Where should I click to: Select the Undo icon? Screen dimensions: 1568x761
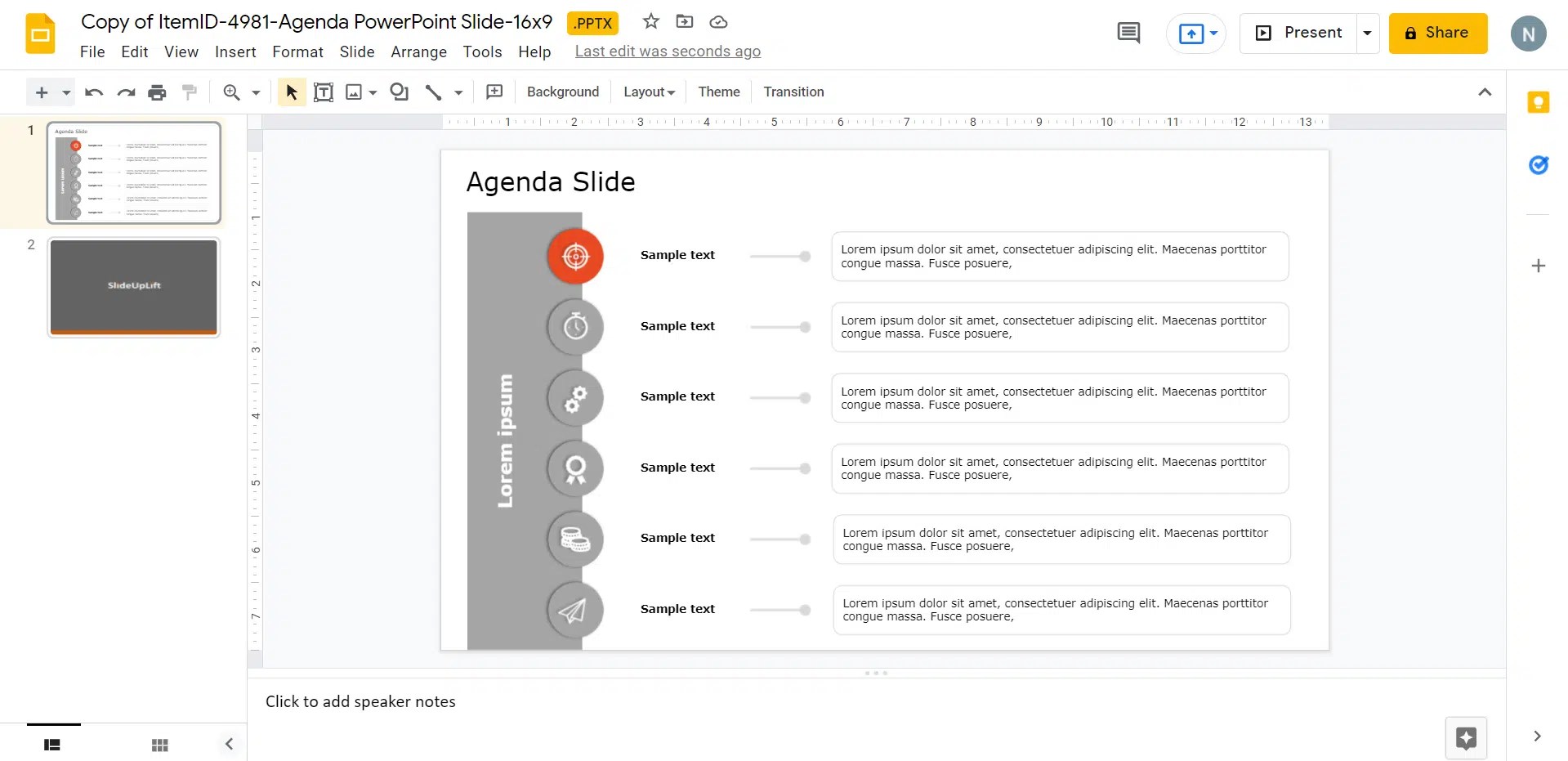(93, 92)
